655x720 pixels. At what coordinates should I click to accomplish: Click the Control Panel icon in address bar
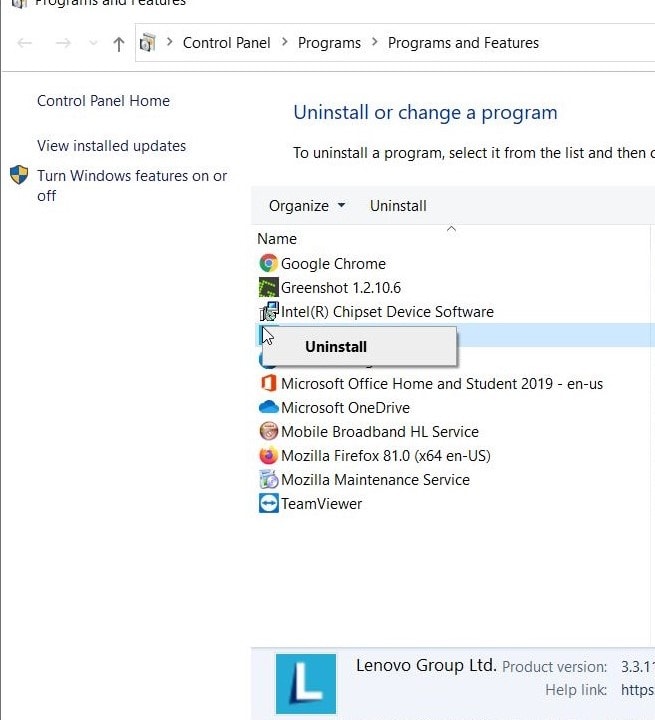pyautogui.click(x=147, y=43)
